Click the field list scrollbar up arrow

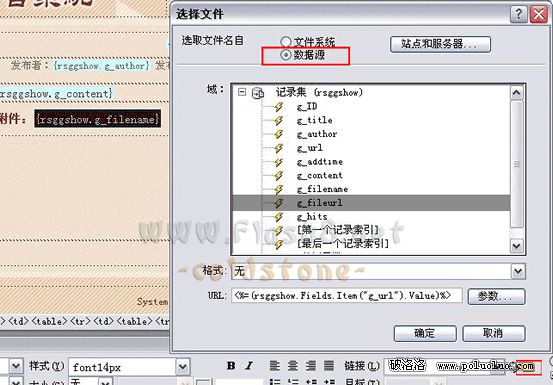pos(517,93)
